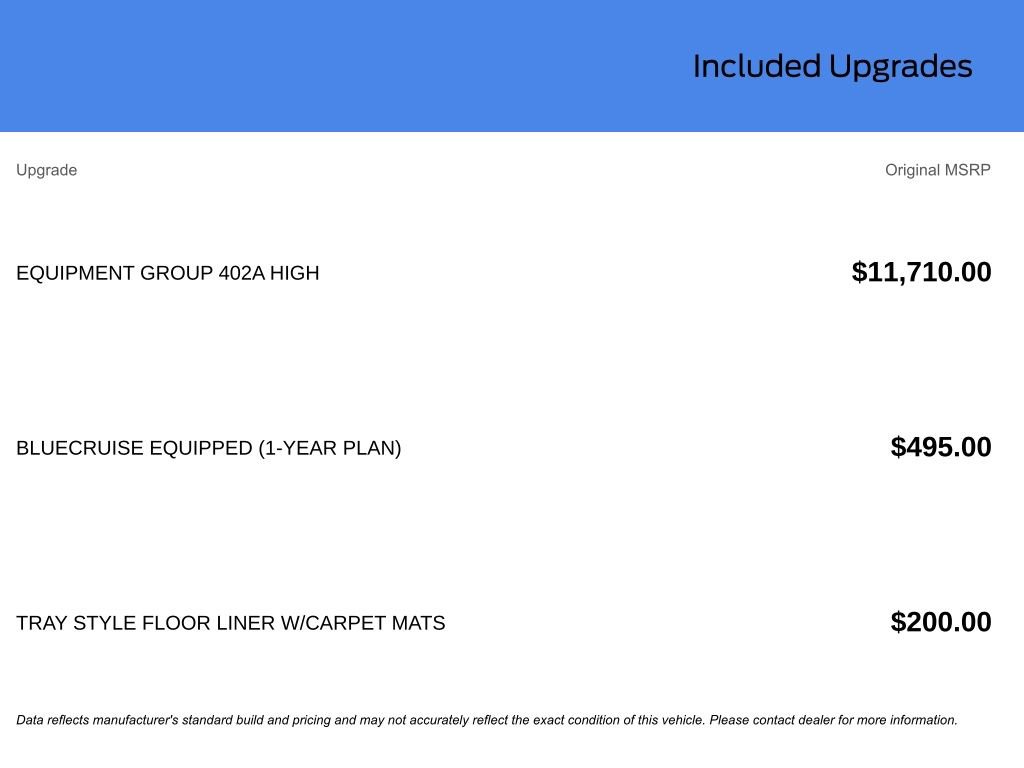Click the Upgrade column header
Screen dimensions: 1024x768
tap(46, 170)
